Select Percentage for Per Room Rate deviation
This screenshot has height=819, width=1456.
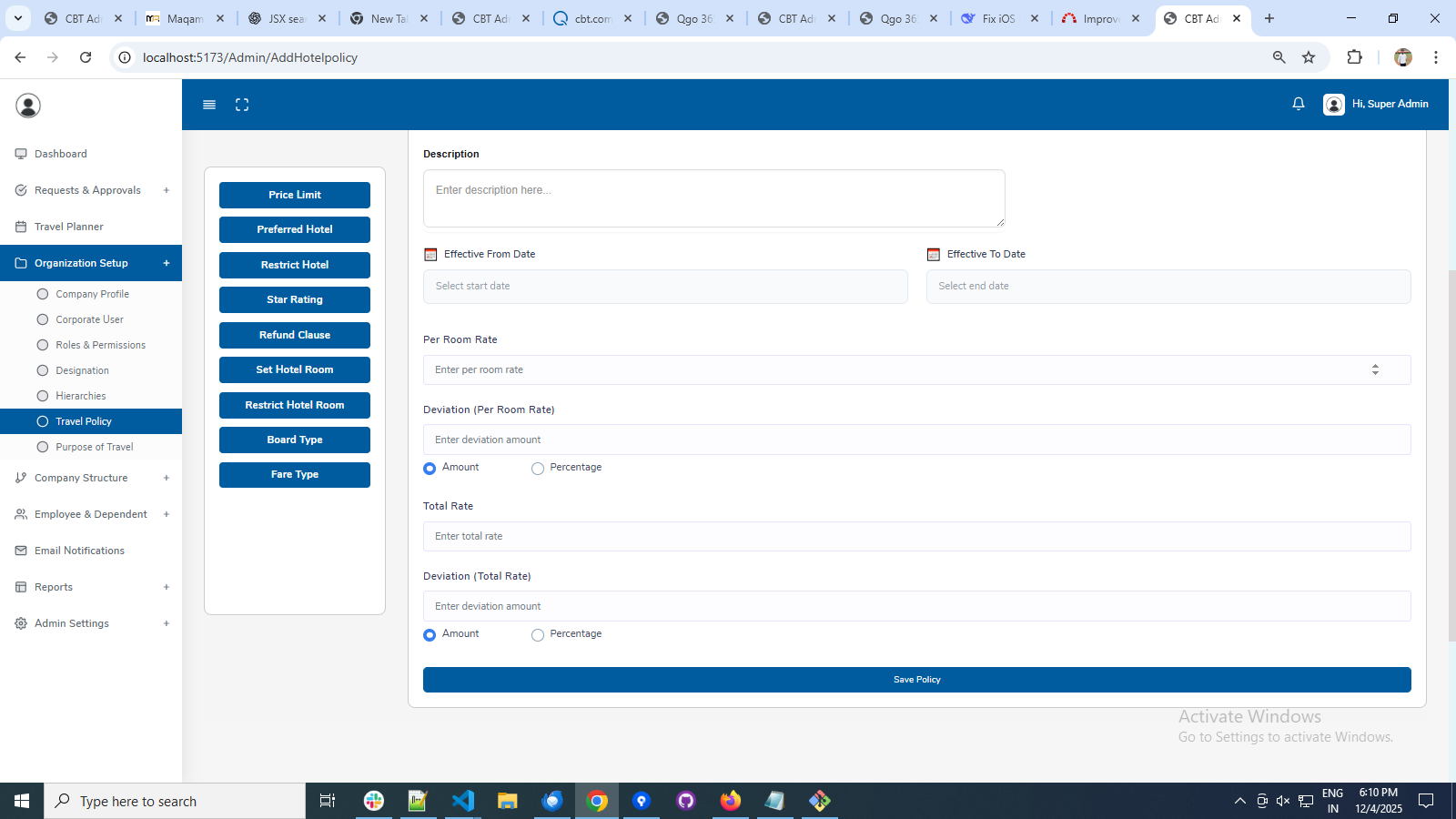pos(538,469)
